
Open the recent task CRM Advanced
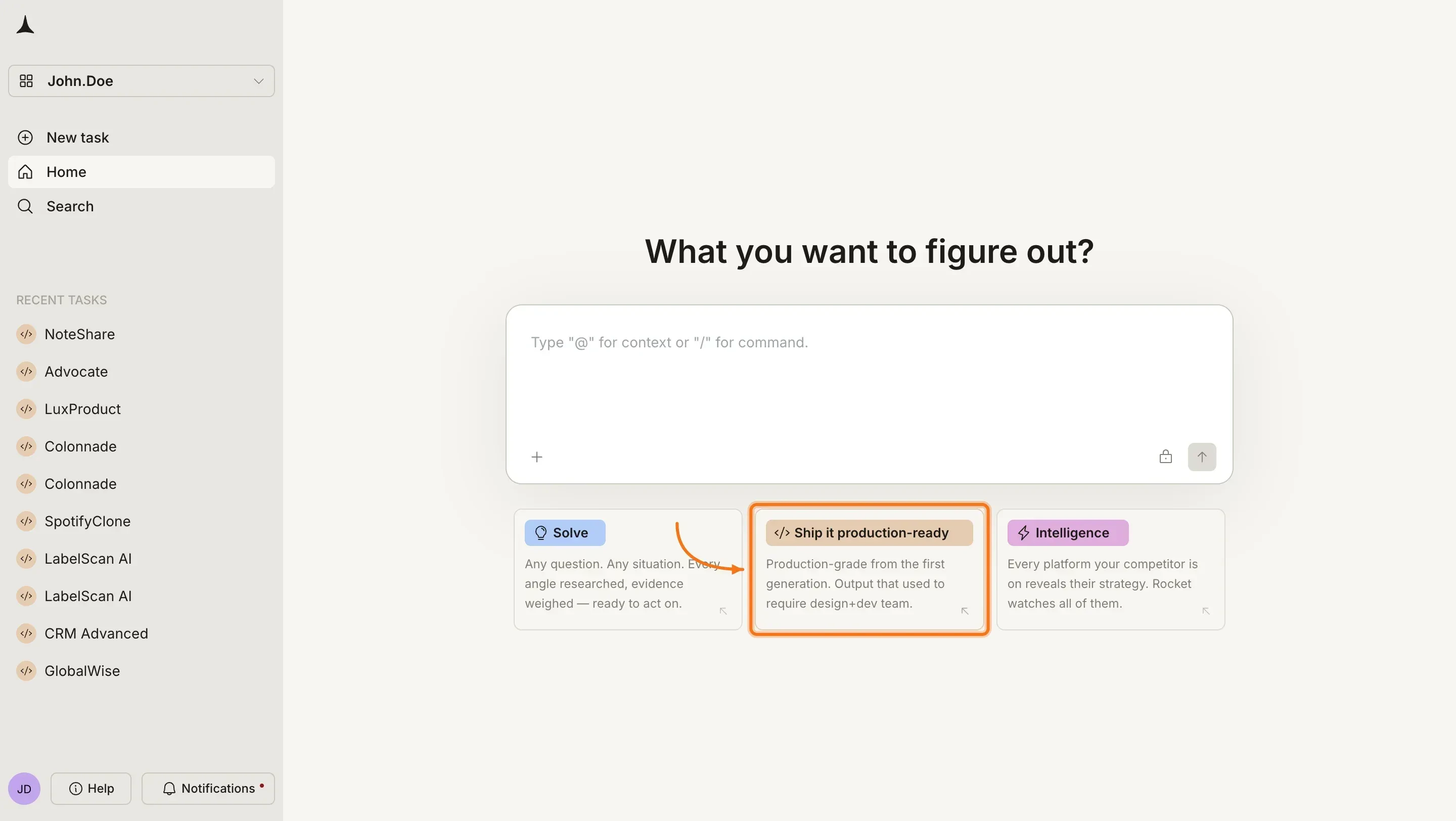pyautogui.click(x=97, y=633)
